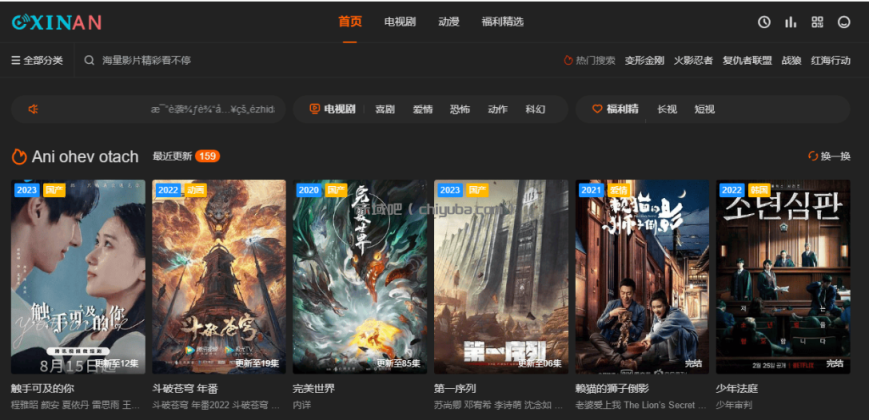Open the 斗破苍穹 年番 poster
Image resolution: width=869 pixels, height=420 pixels.
(x=219, y=276)
